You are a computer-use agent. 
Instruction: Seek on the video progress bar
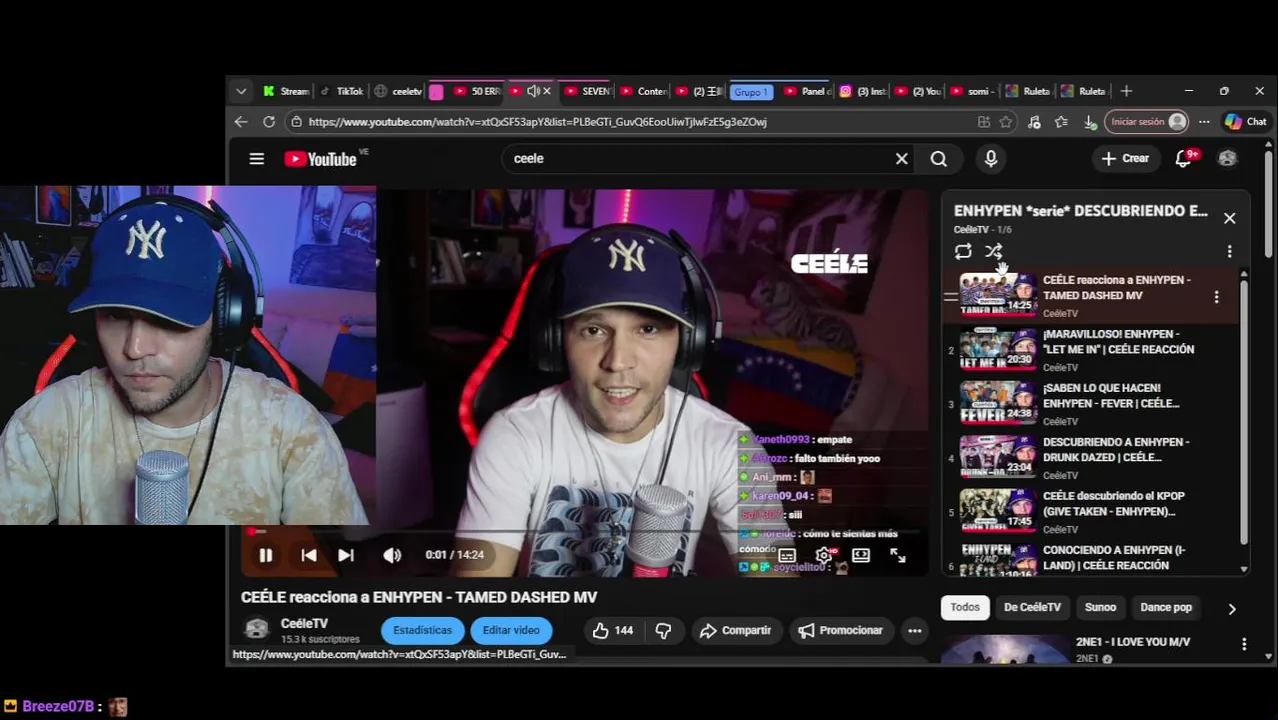pyautogui.click(x=584, y=531)
